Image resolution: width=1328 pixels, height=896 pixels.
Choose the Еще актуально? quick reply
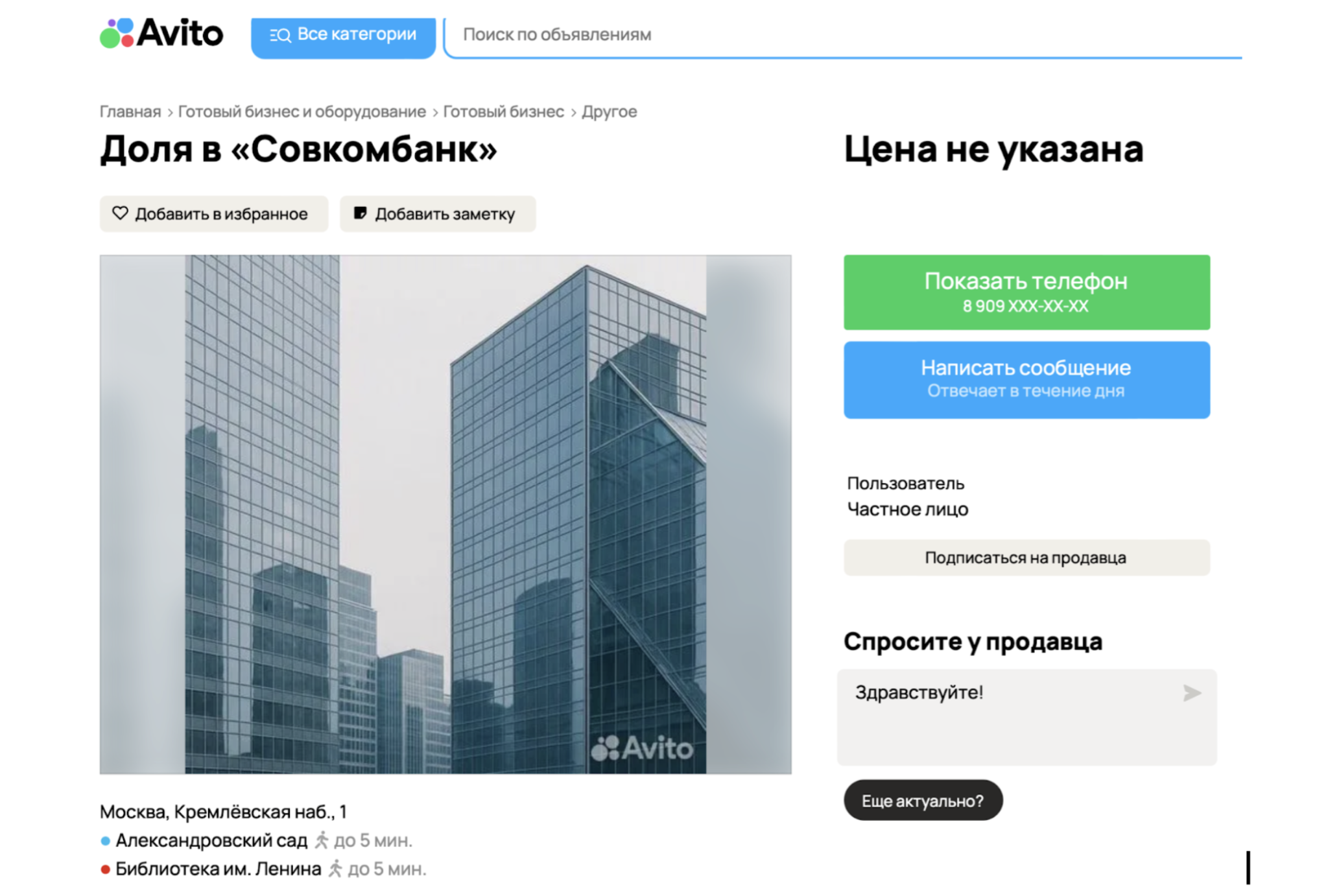[x=922, y=801]
